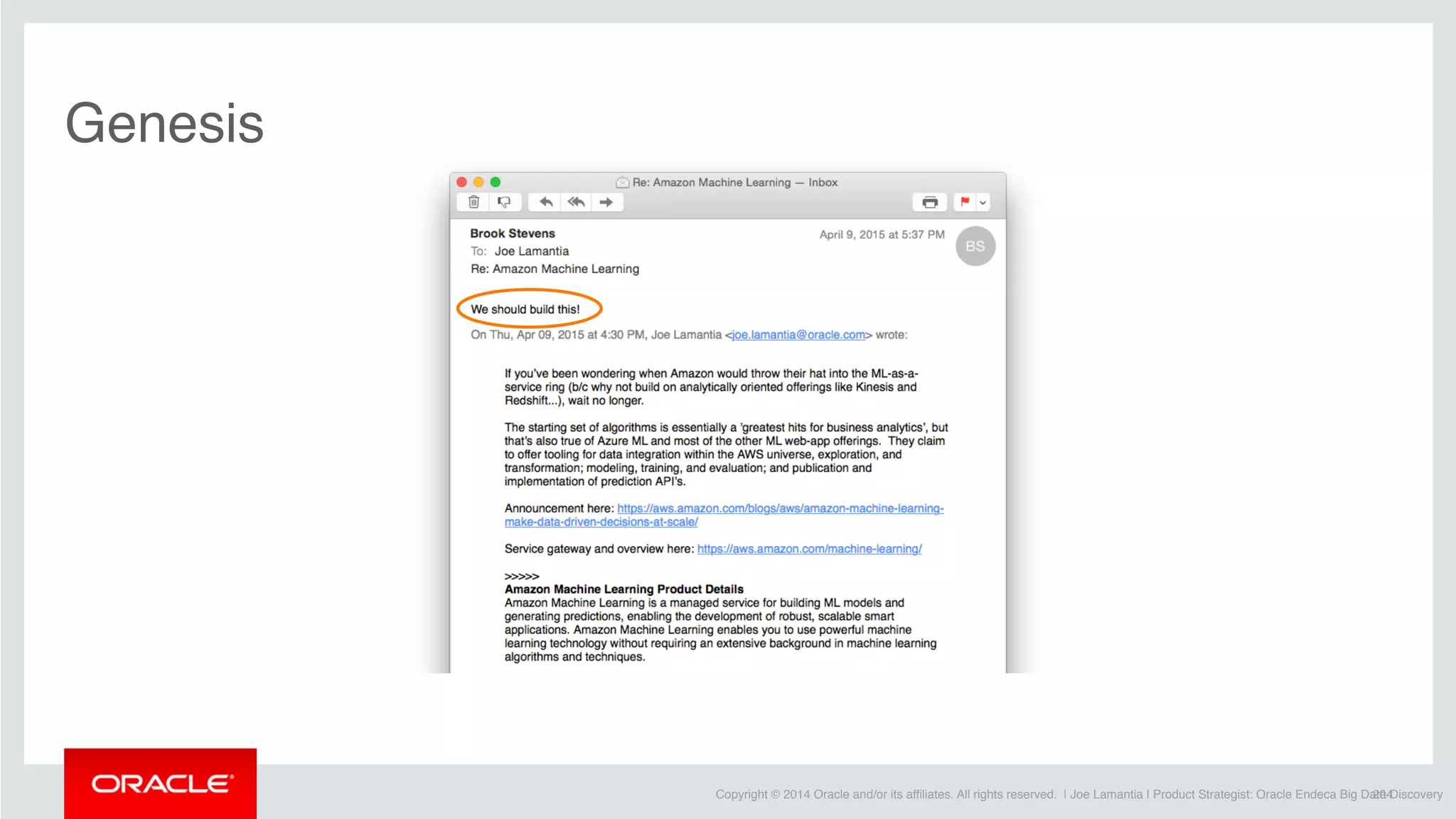Click the Oracle logo

161,783
